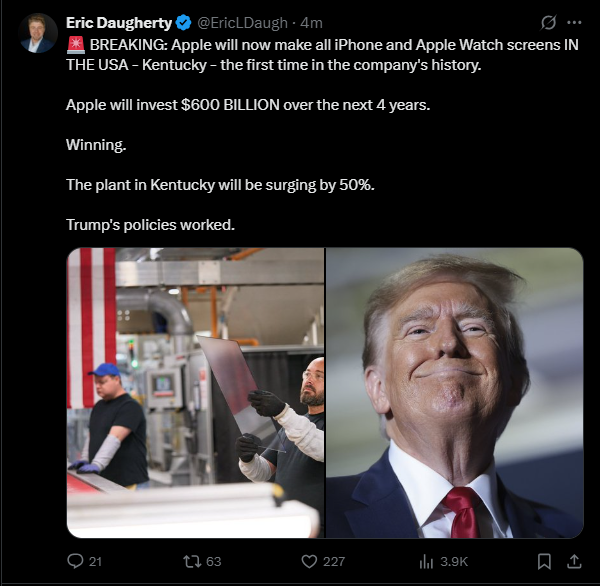Image resolution: width=600 pixels, height=586 pixels.
Task: Open the smiling man in suit photo
Action: coord(455,393)
